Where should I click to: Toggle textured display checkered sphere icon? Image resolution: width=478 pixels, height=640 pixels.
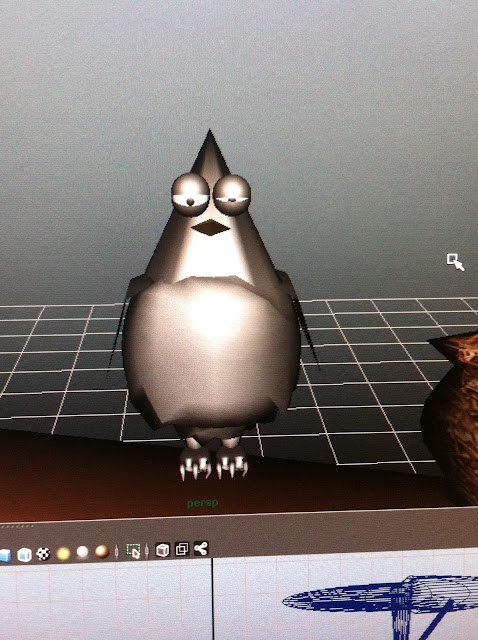click(43, 553)
